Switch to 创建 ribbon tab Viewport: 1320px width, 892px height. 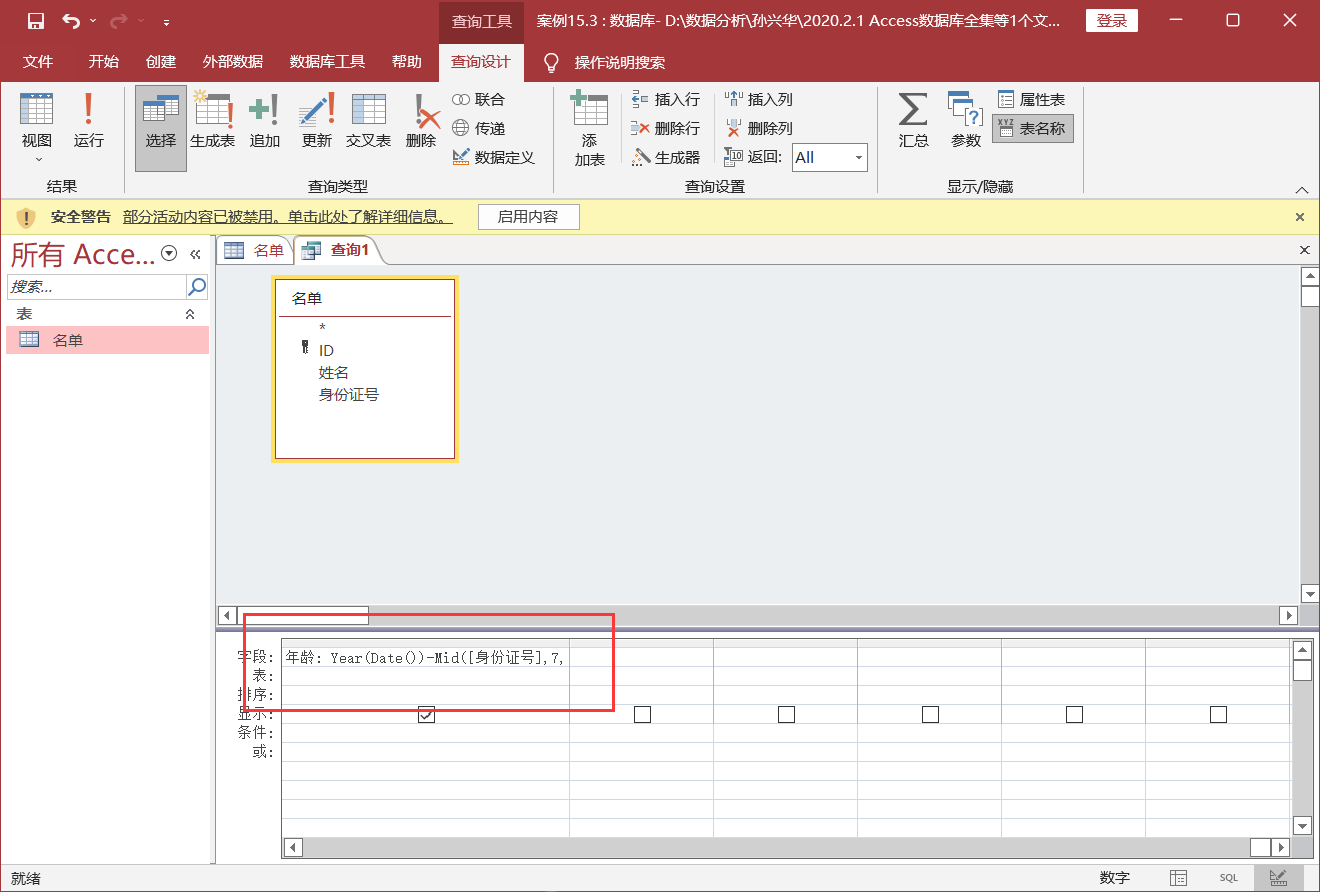coord(161,62)
